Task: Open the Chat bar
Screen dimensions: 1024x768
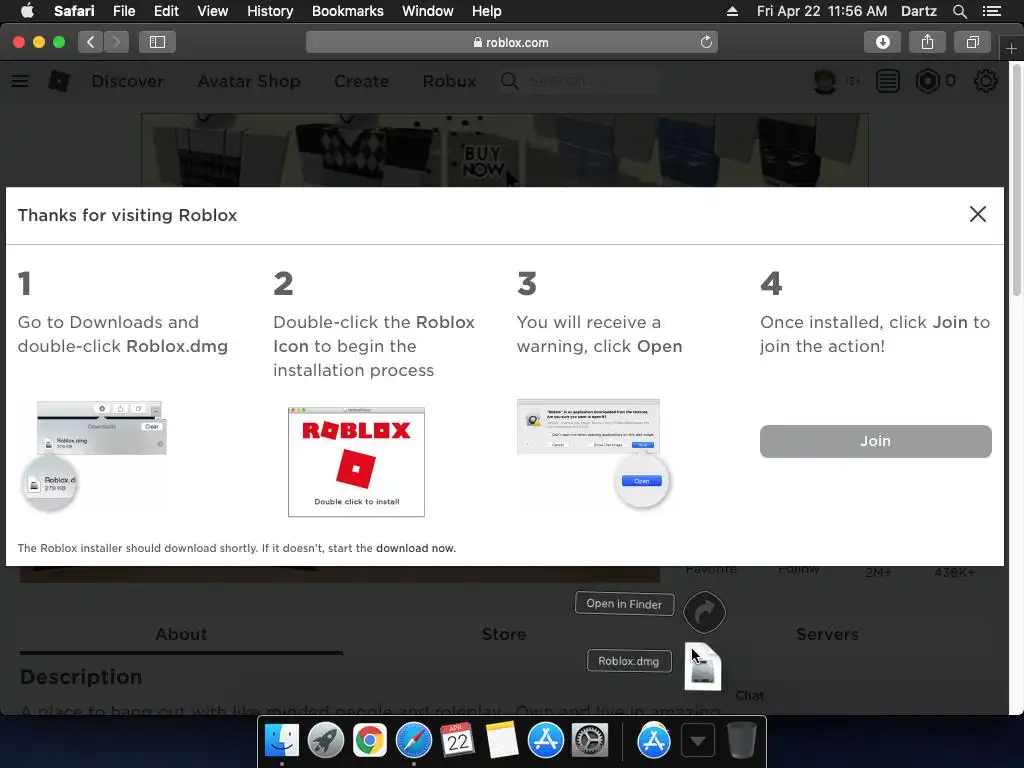Action: [x=749, y=696]
